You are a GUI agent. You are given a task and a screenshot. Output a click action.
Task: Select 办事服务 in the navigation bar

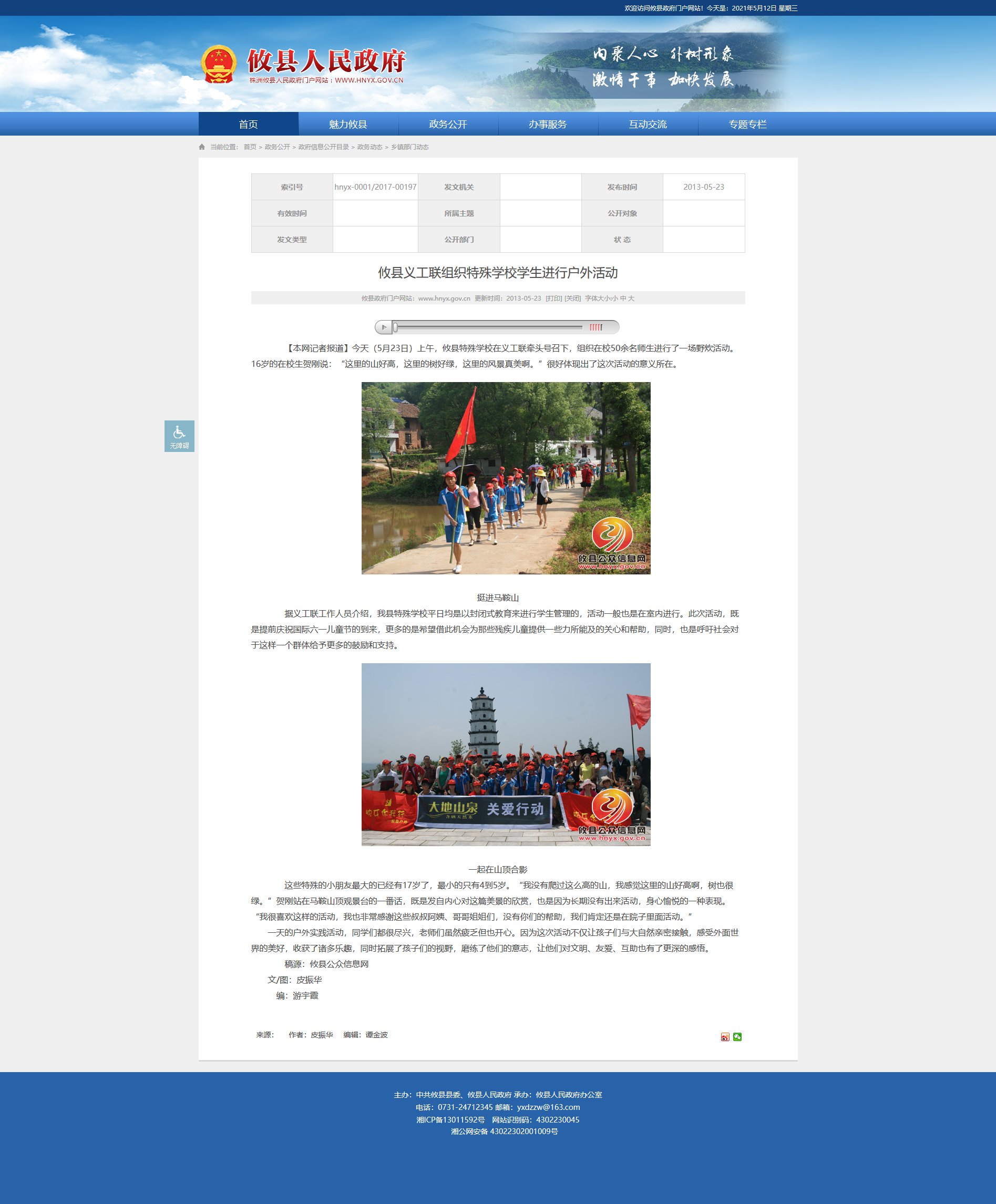click(548, 125)
